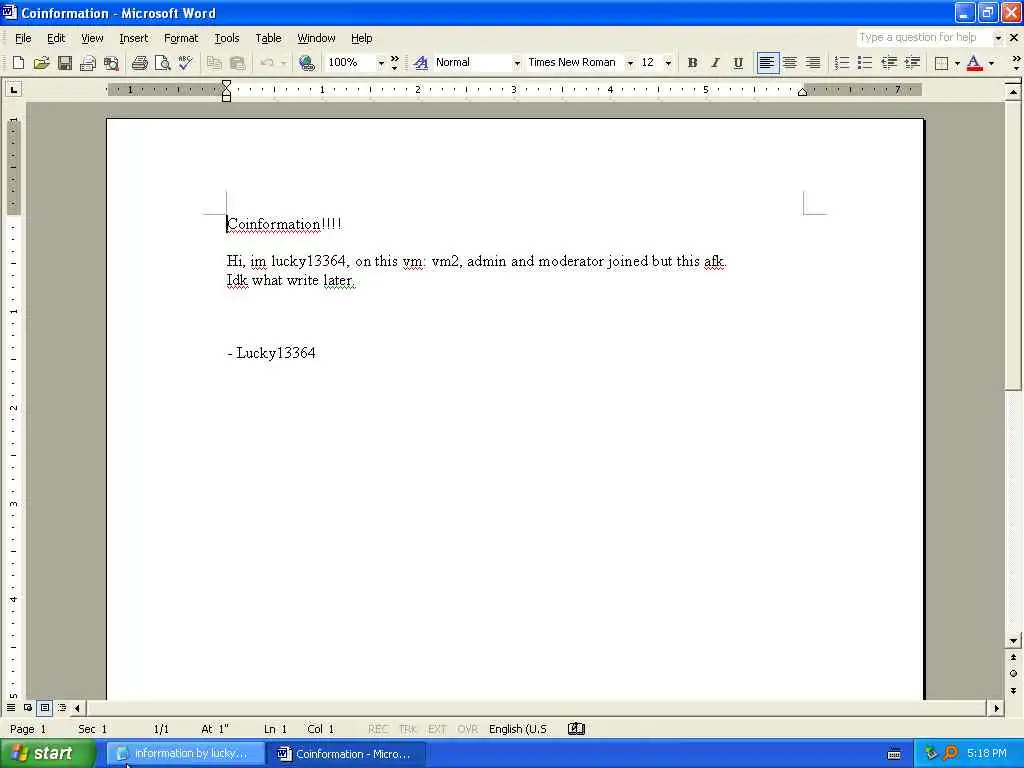The image size is (1024, 768).
Task: Enable center text alignment
Action: pos(790,63)
